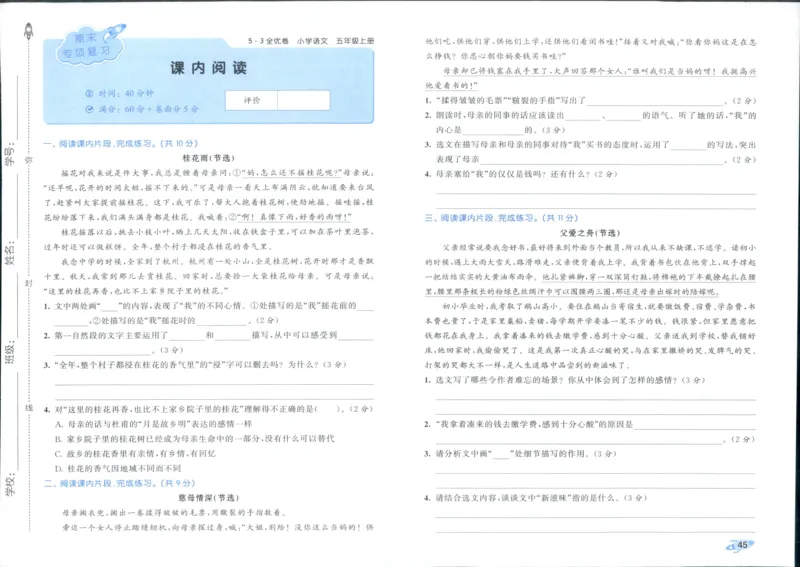Click the question "请分析文中画线处细节描写的作用"

tap(520, 454)
